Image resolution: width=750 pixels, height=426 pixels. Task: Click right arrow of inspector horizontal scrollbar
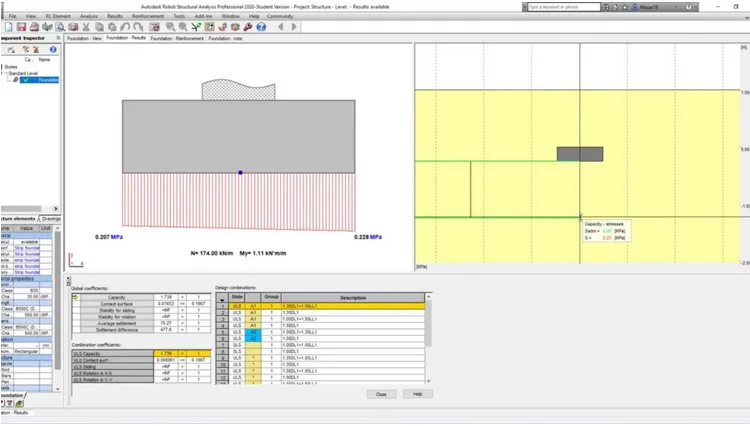pyautogui.click(x=55, y=208)
